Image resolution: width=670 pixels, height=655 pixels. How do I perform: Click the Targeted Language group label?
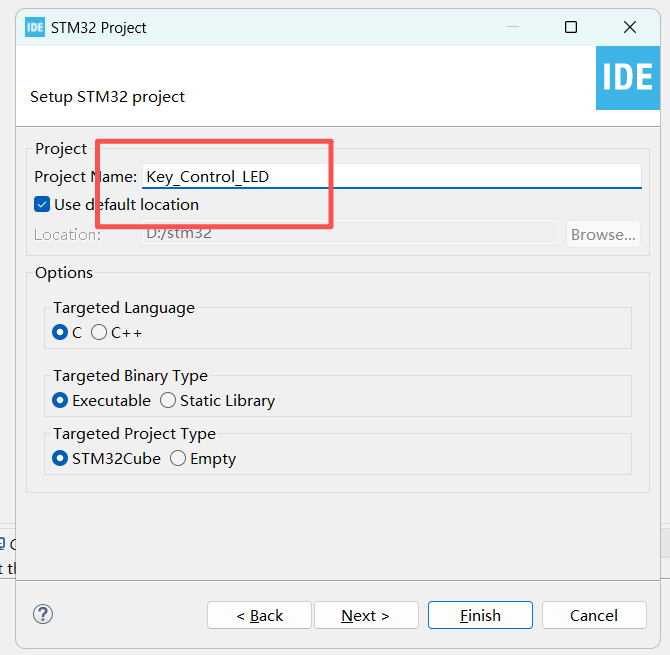coord(124,308)
